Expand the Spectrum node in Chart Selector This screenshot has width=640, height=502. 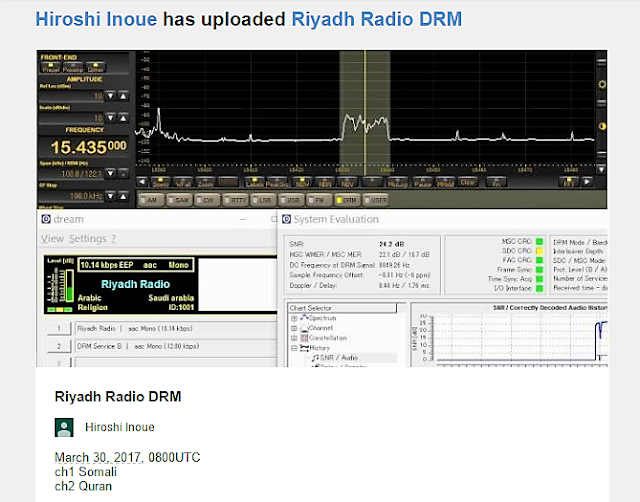[x=294, y=318]
